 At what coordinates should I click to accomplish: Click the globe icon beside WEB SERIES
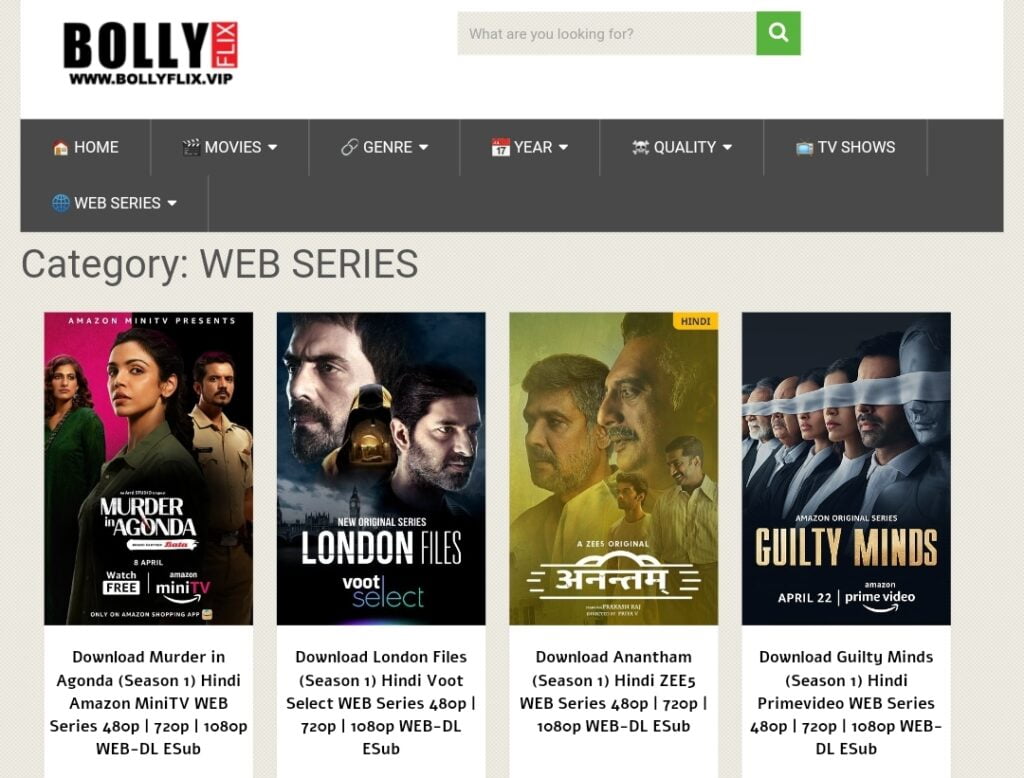click(x=61, y=203)
